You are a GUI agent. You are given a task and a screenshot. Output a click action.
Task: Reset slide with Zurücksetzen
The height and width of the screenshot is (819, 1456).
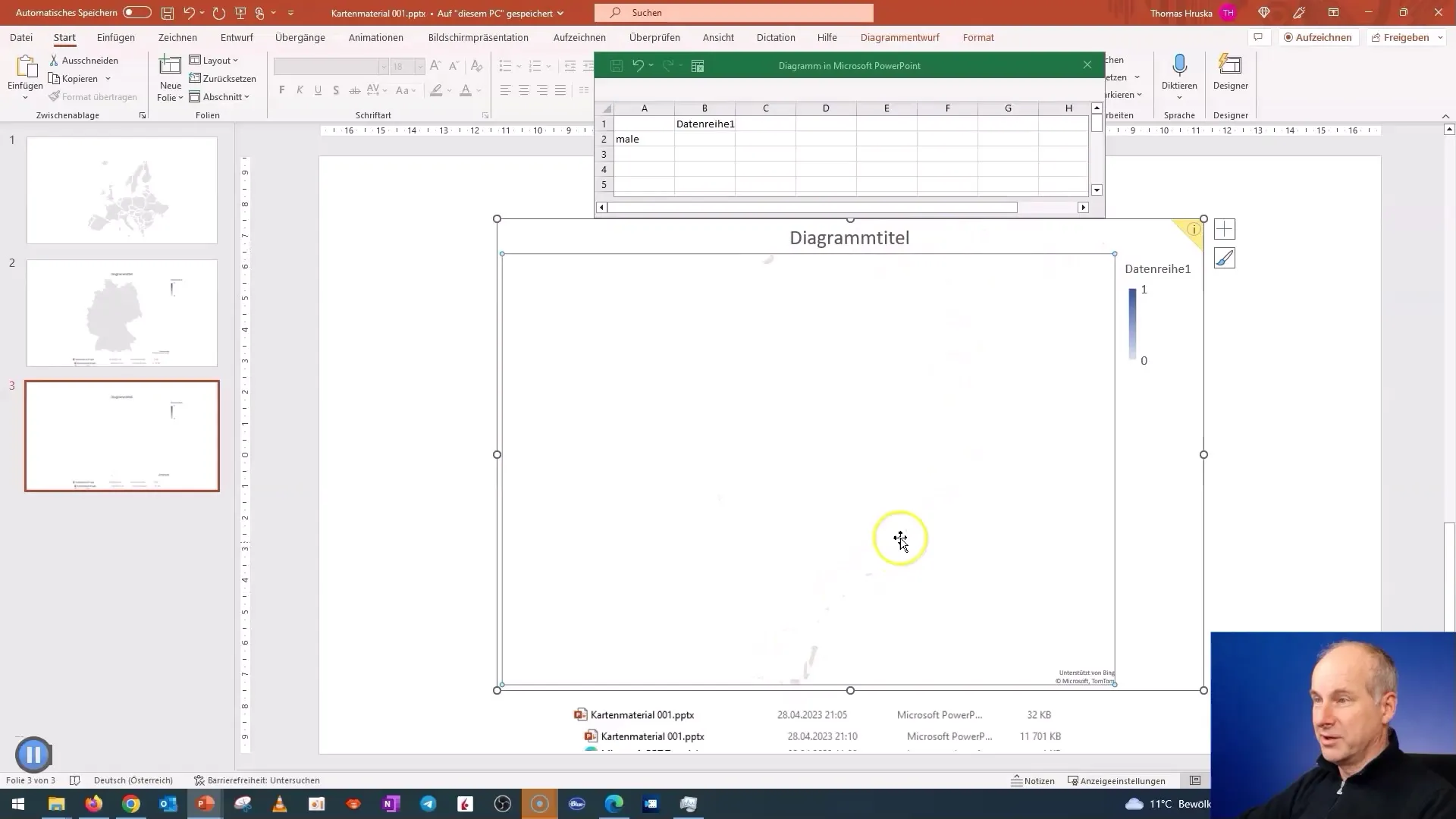click(223, 78)
